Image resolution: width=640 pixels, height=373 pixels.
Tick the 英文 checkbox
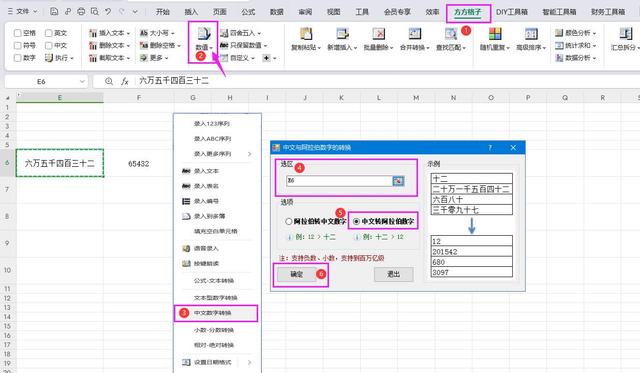click(49, 33)
